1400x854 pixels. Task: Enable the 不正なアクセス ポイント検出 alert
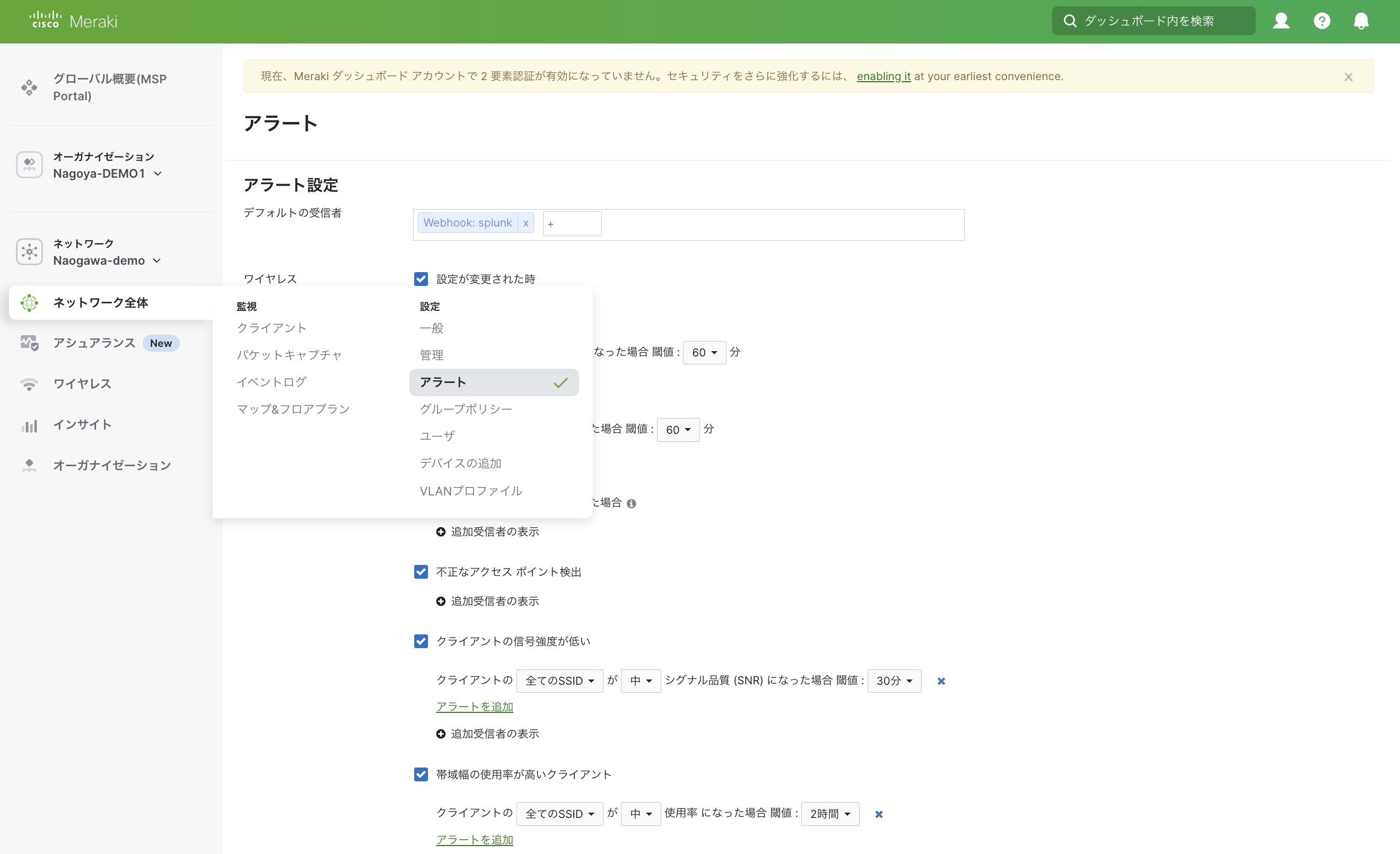click(421, 572)
